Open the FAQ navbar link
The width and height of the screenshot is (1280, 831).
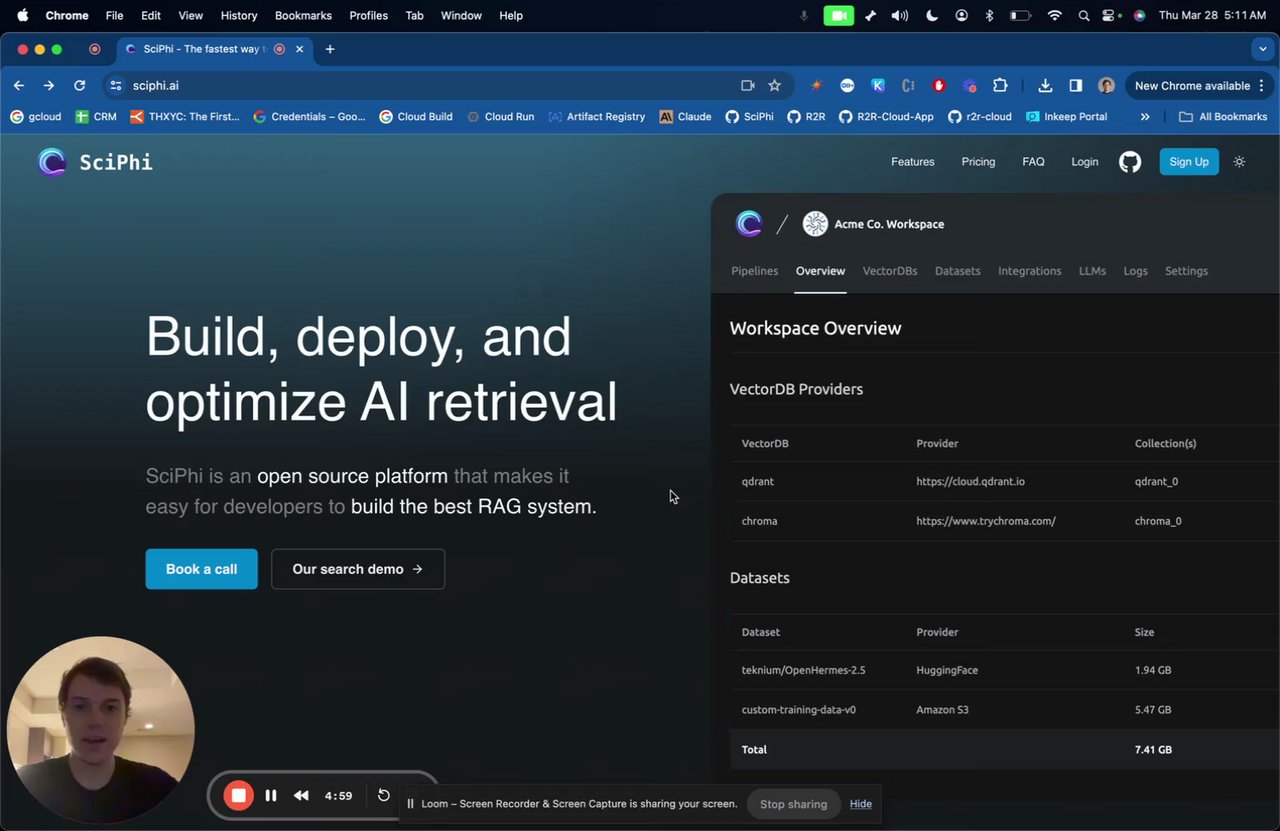[x=1033, y=162]
